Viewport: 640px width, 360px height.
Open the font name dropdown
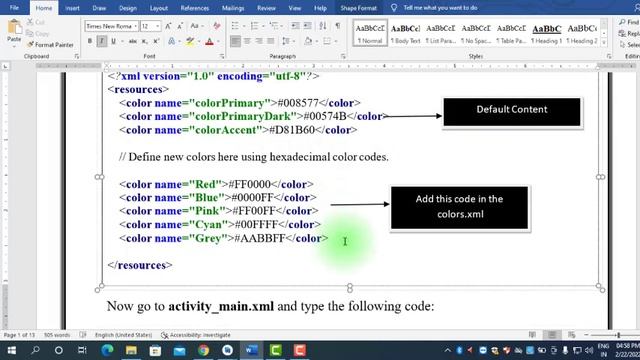pos(136,26)
